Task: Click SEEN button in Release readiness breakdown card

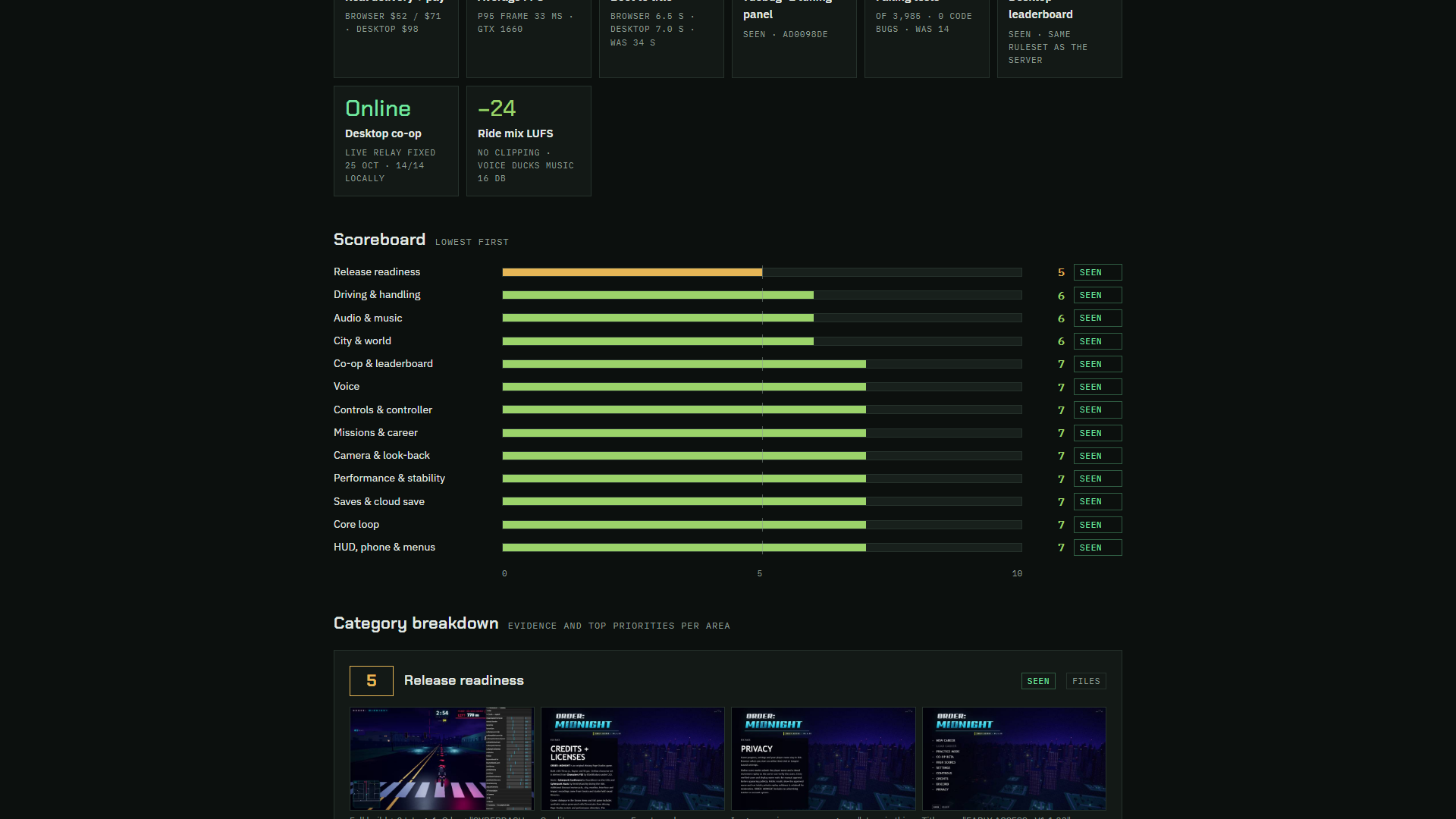Action: 1038,681
